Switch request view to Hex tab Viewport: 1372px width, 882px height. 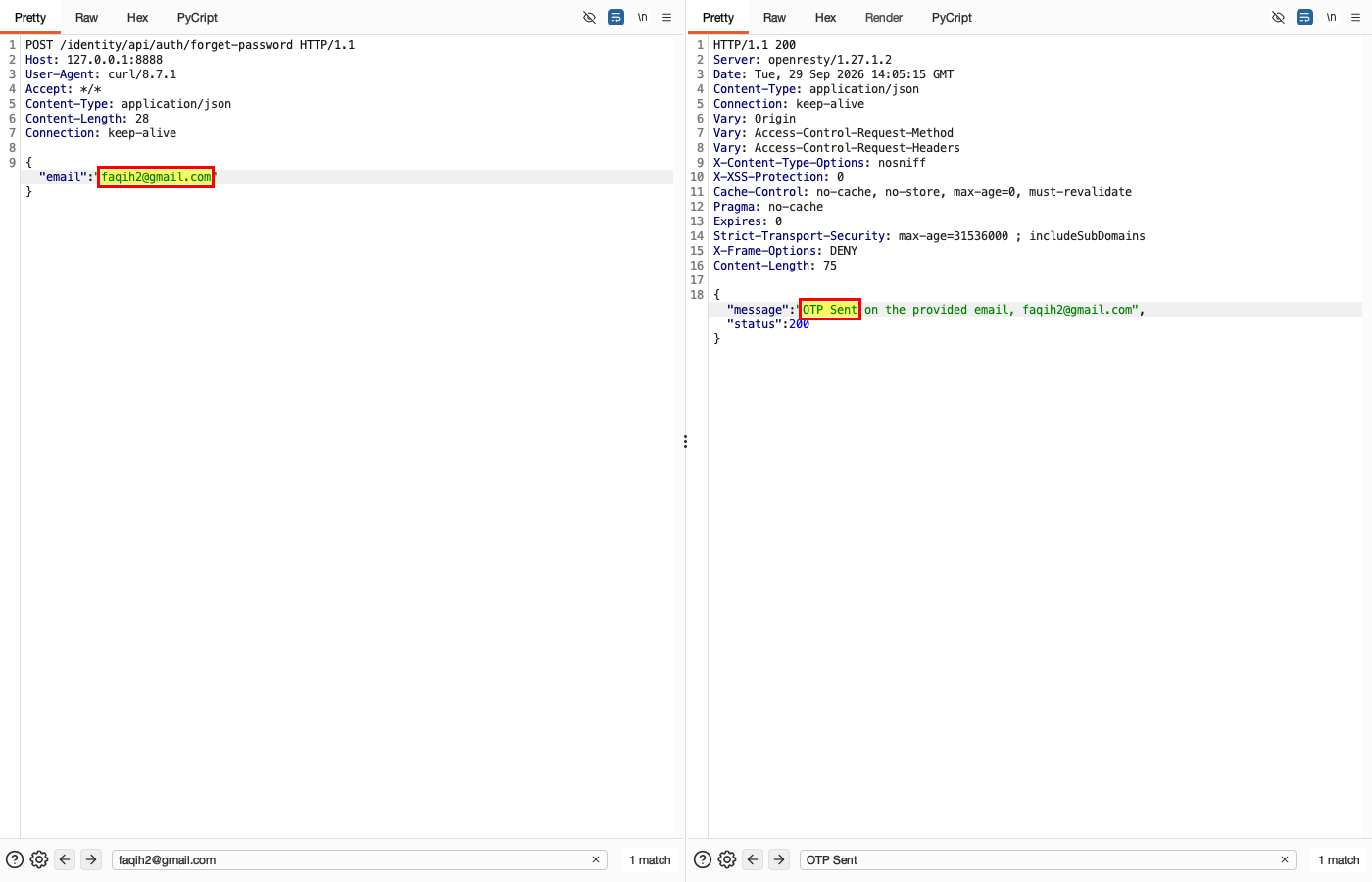point(137,18)
